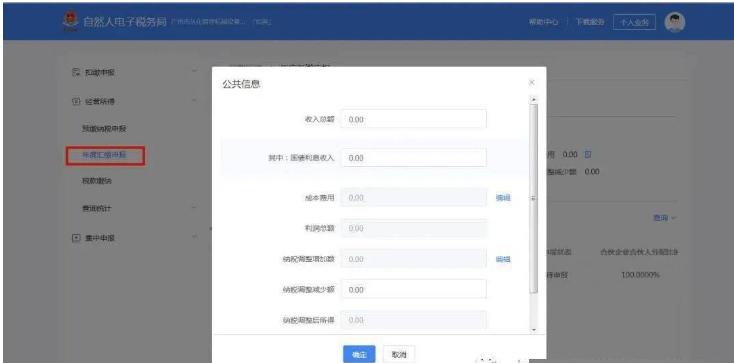Click the 经营所得 sidebar icon

76,101
